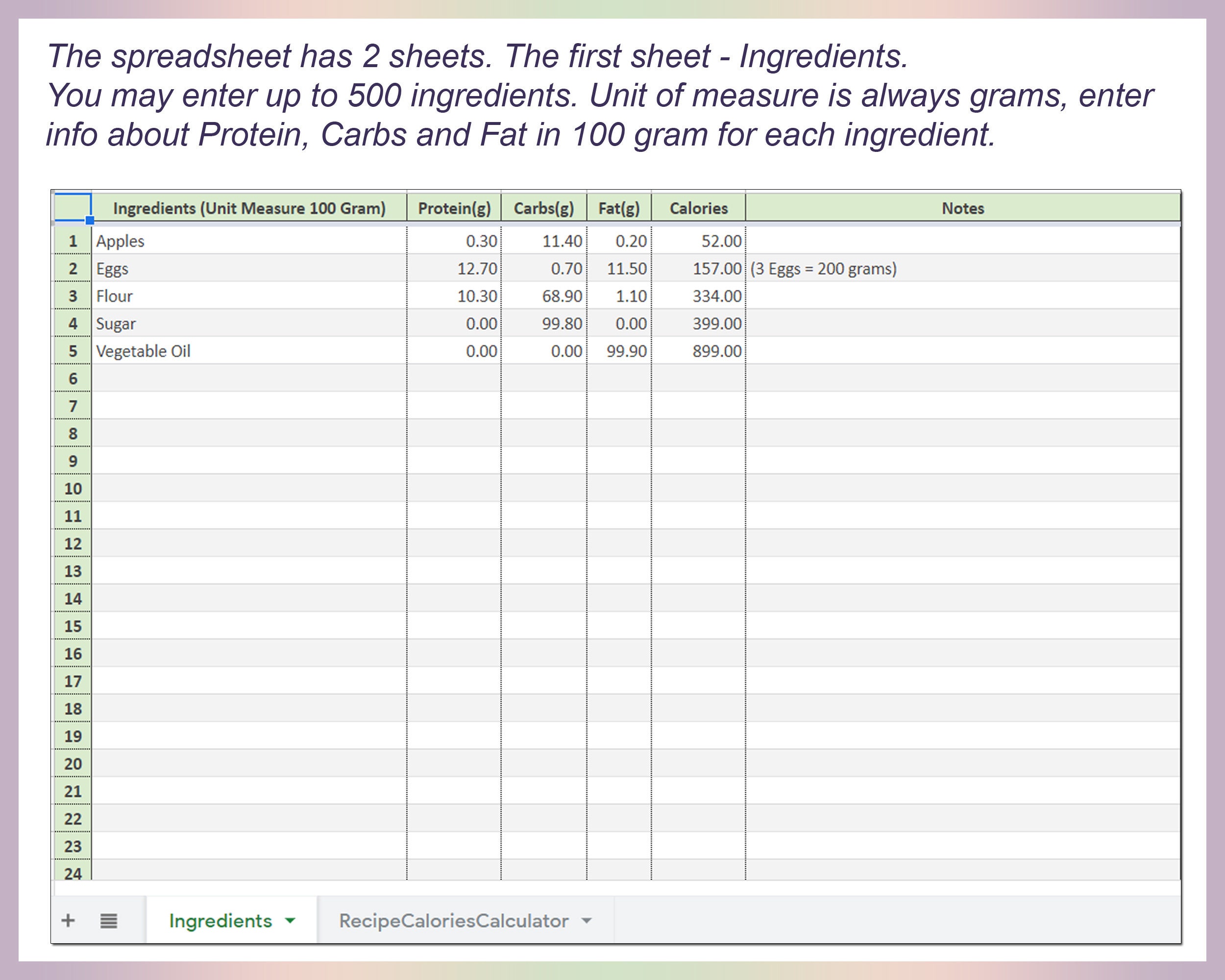Screen dimensions: 1225x980
Task: Select the Calories column header
Action: [x=698, y=208]
